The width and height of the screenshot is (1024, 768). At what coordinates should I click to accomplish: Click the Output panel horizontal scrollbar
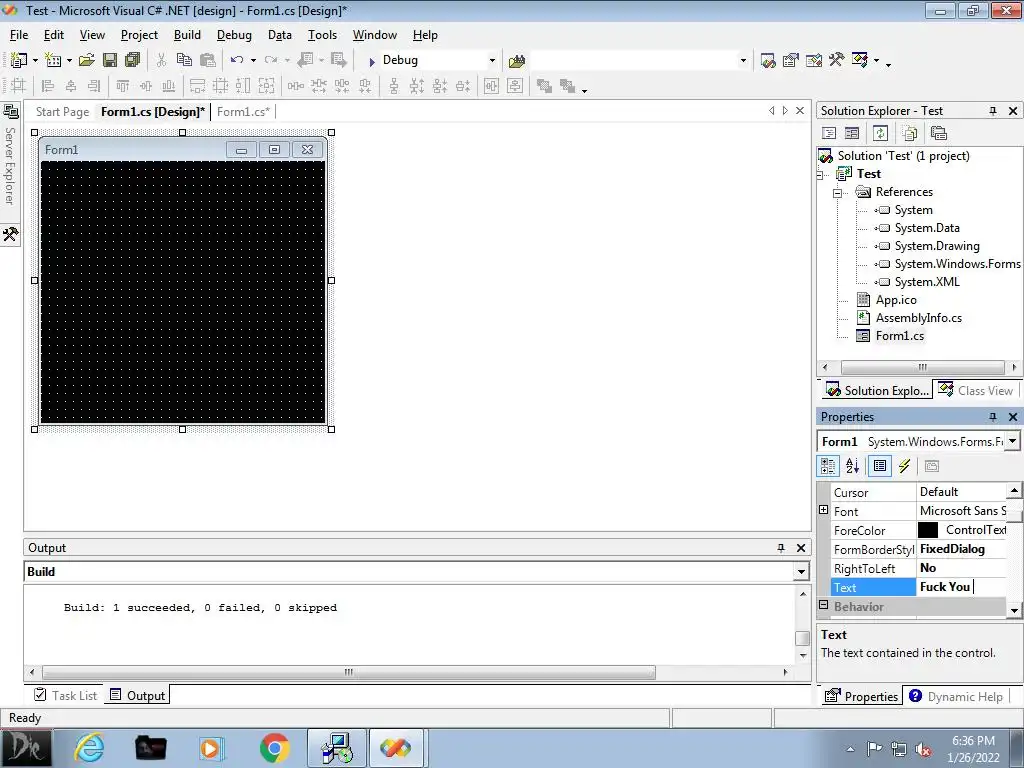[349, 672]
